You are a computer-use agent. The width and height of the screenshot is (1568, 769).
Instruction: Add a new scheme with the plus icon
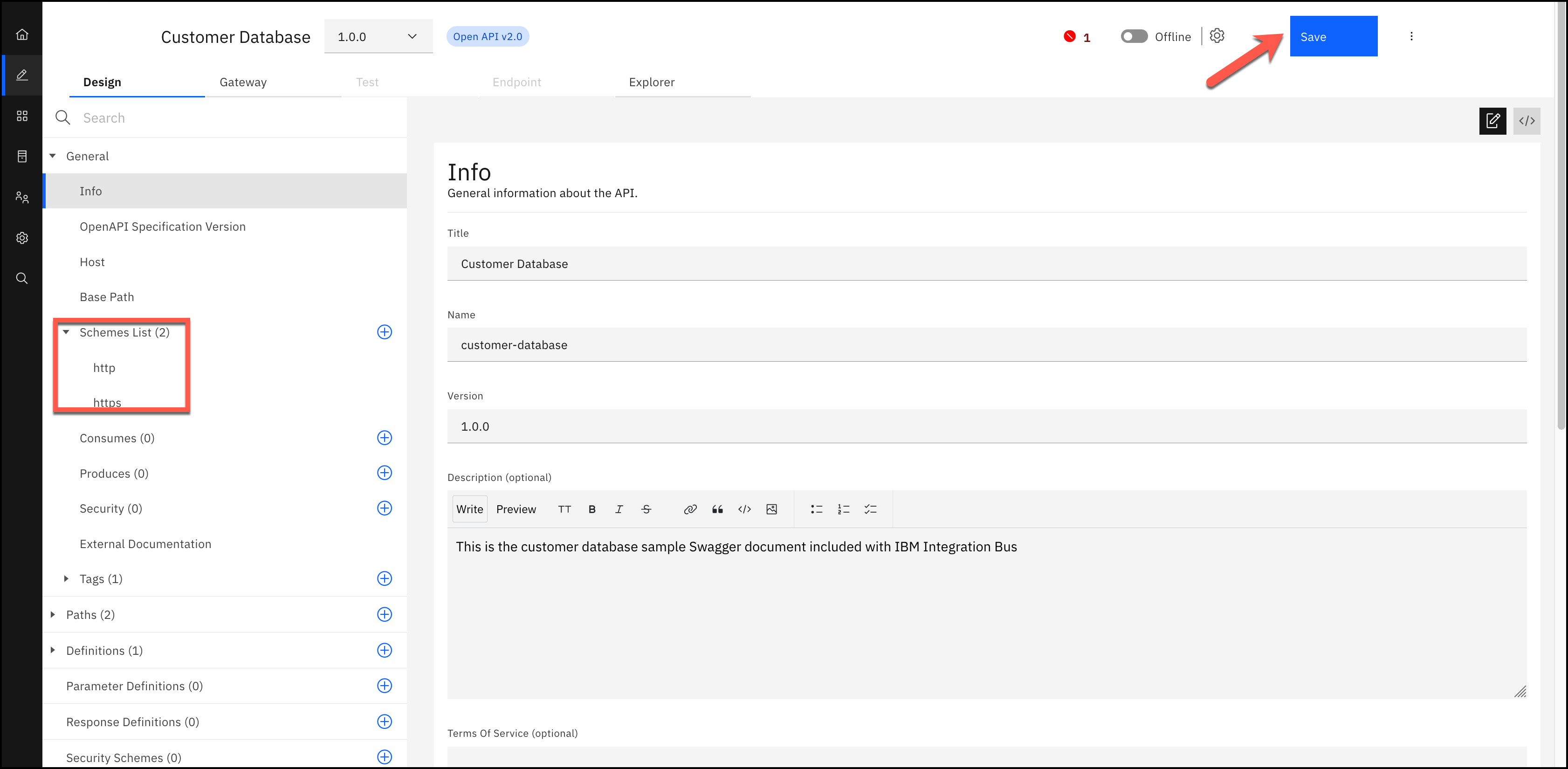pos(385,332)
